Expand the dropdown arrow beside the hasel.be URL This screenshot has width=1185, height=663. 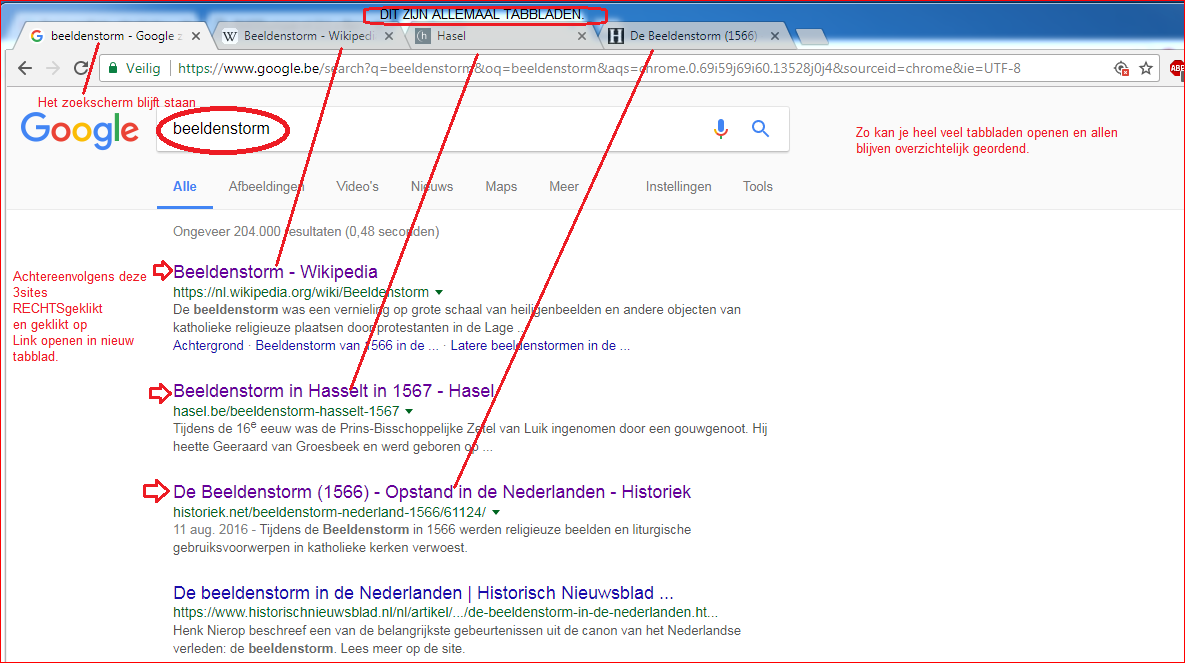click(409, 411)
